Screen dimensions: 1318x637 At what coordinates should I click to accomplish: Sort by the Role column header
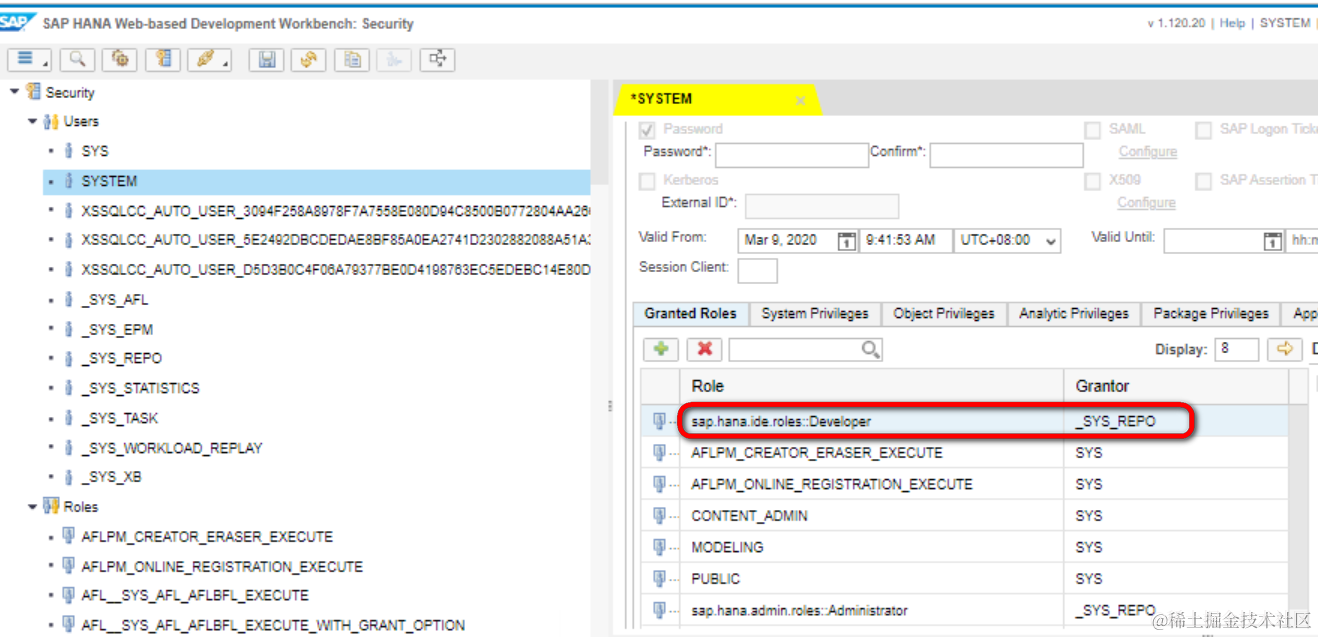(872, 385)
